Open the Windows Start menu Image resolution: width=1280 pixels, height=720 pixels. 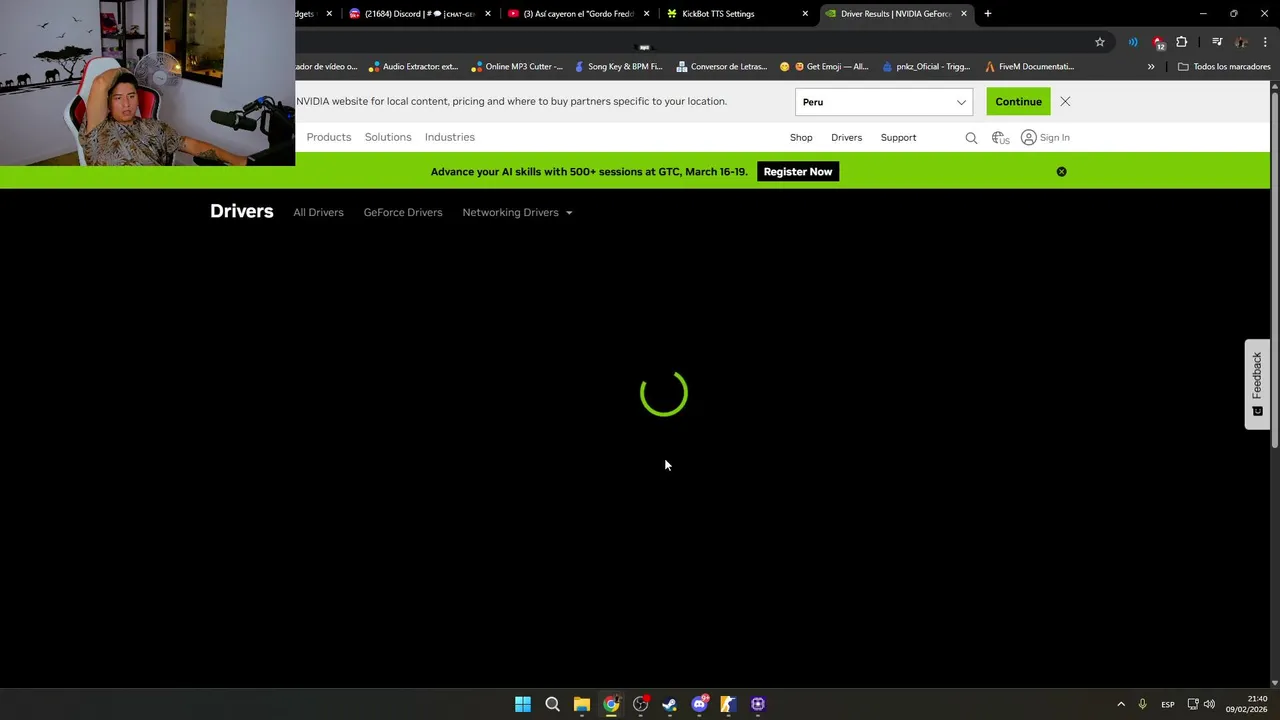tap(523, 704)
